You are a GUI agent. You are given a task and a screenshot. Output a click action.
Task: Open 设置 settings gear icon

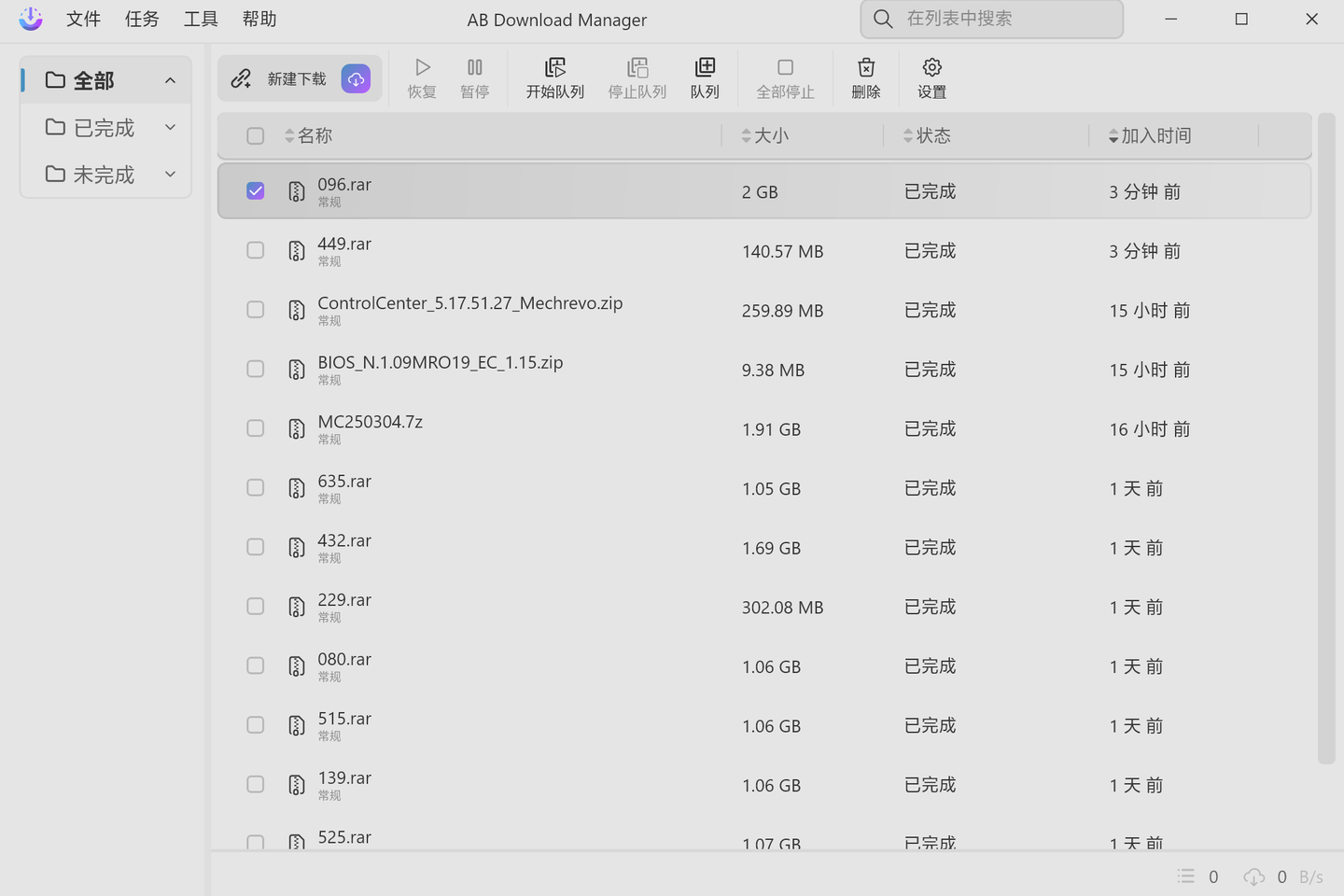932,67
